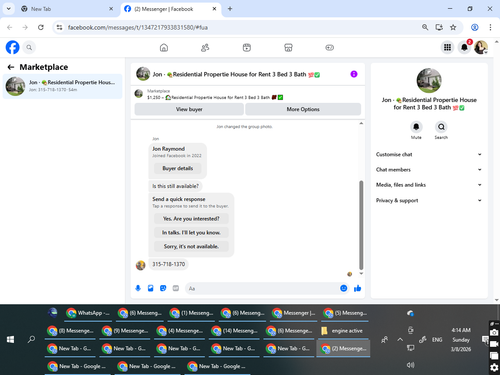Screen dimensions: 500x375
Task: Send 'Sorry, it's not available.' response
Action: pyautogui.click(x=191, y=246)
